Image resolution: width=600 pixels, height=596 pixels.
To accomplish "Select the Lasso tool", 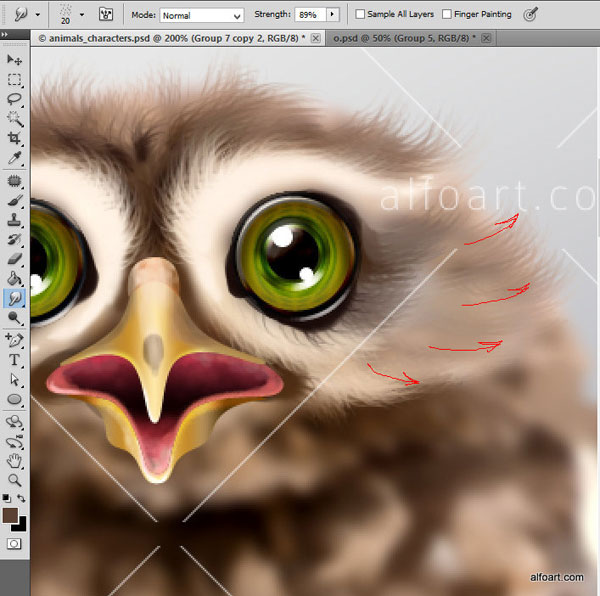I will (15, 99).
